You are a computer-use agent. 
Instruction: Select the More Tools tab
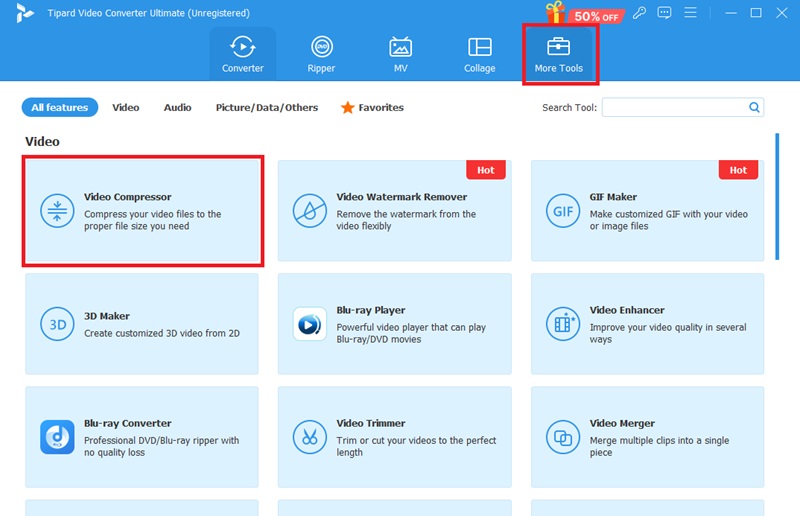(559, 54)
